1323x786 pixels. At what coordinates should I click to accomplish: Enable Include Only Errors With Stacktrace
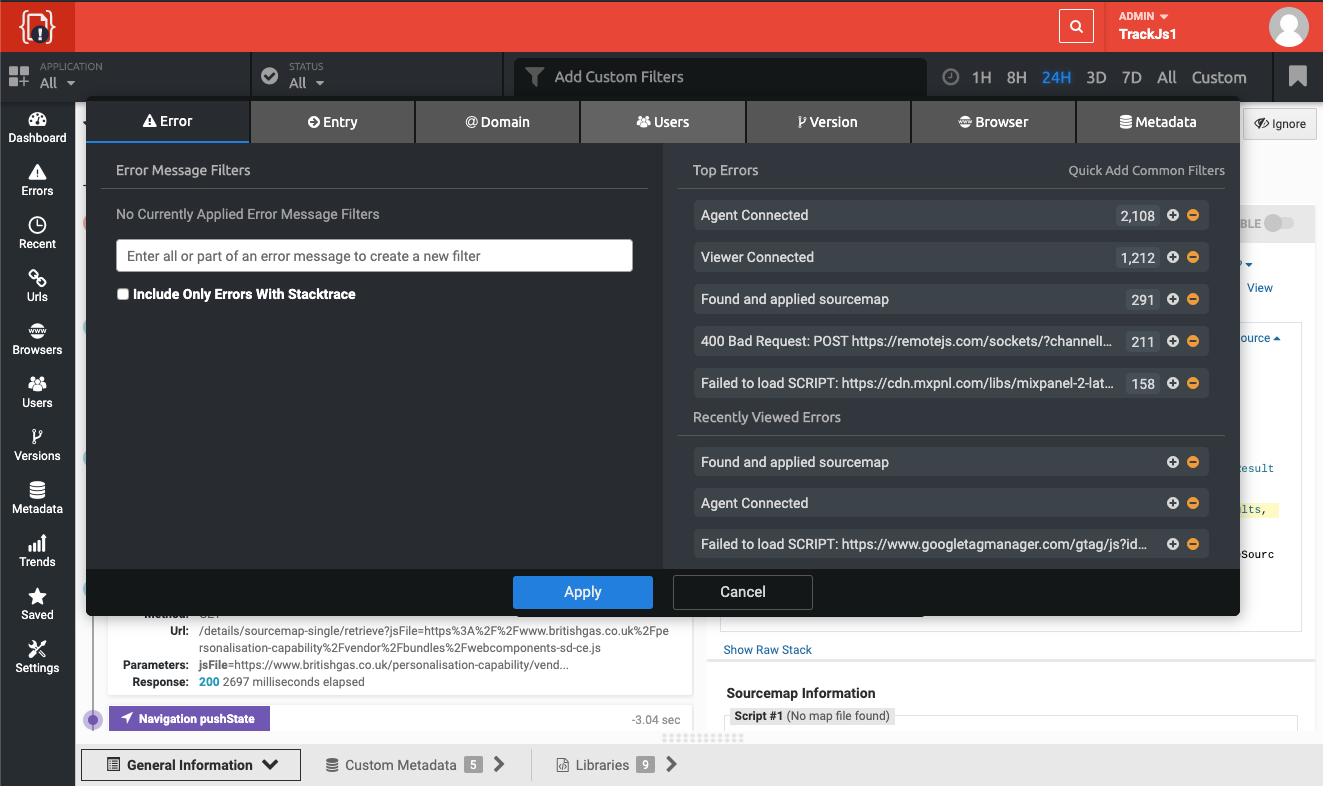[x=123, y=294]
